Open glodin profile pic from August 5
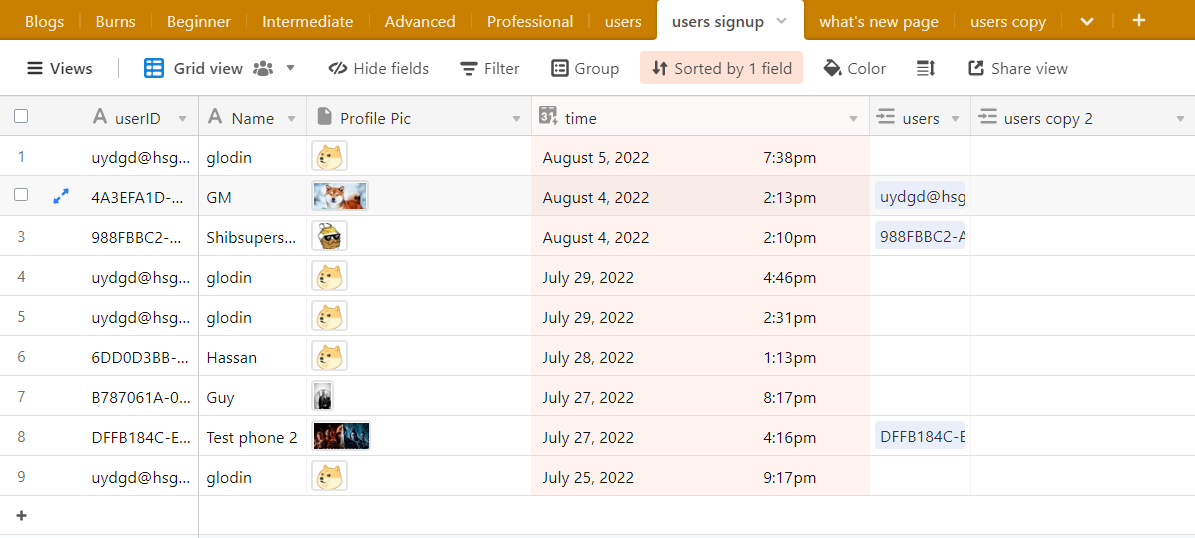1195x538 pixels. click(329, 157)
